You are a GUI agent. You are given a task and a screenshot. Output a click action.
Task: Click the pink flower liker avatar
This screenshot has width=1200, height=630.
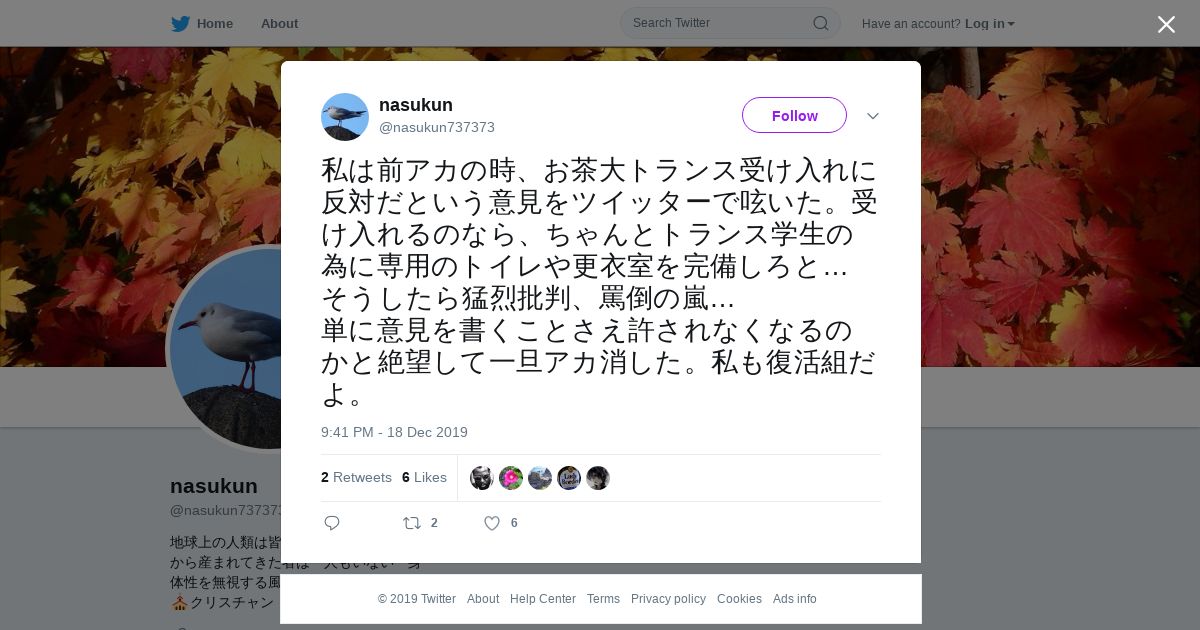click(511, 478)
